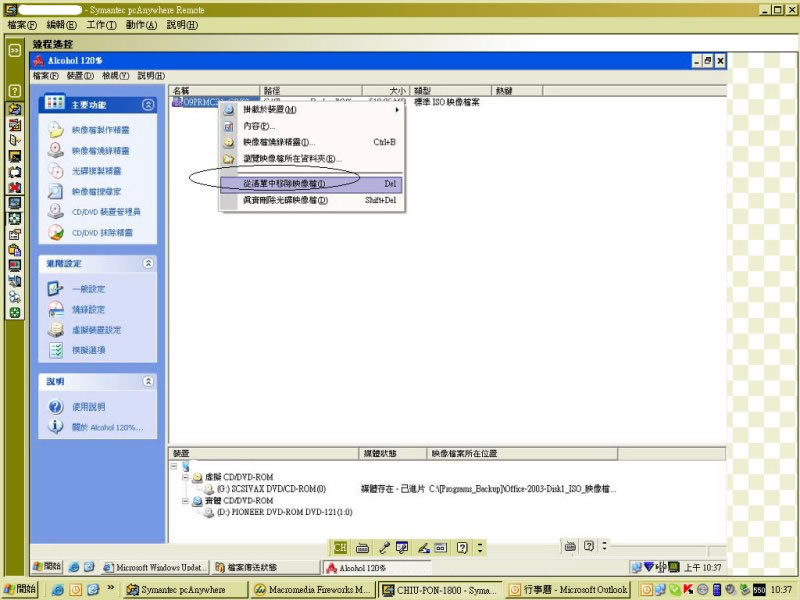Switch to Symantec pcAnywhere taskbar button

(x=185, y=590)
